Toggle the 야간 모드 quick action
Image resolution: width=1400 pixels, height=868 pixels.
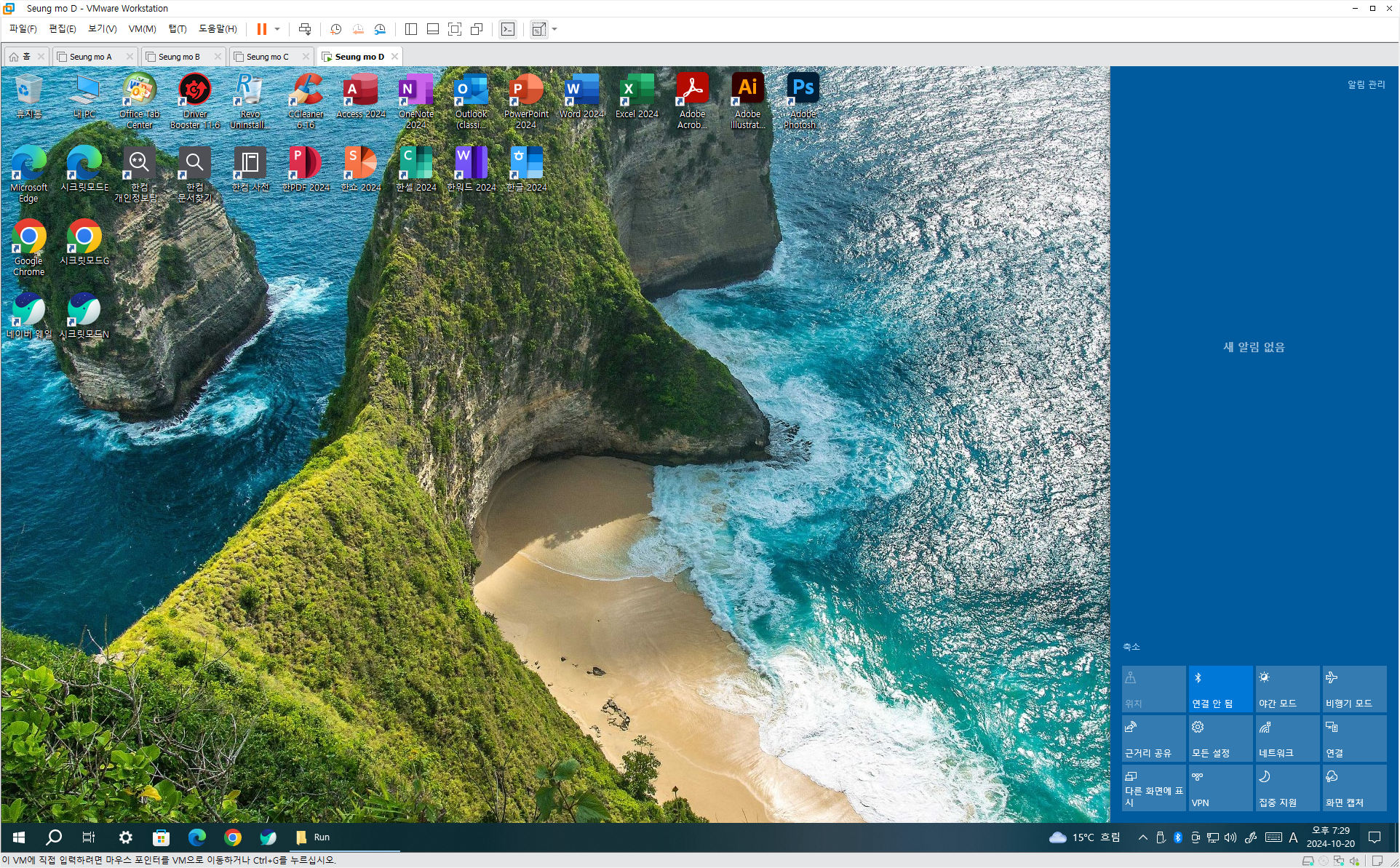point(1286,689)
